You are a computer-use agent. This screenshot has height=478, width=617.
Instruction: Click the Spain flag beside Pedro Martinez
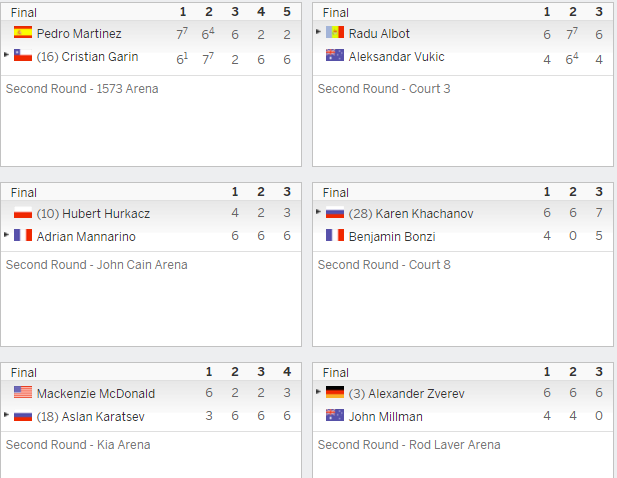point(23,32)
